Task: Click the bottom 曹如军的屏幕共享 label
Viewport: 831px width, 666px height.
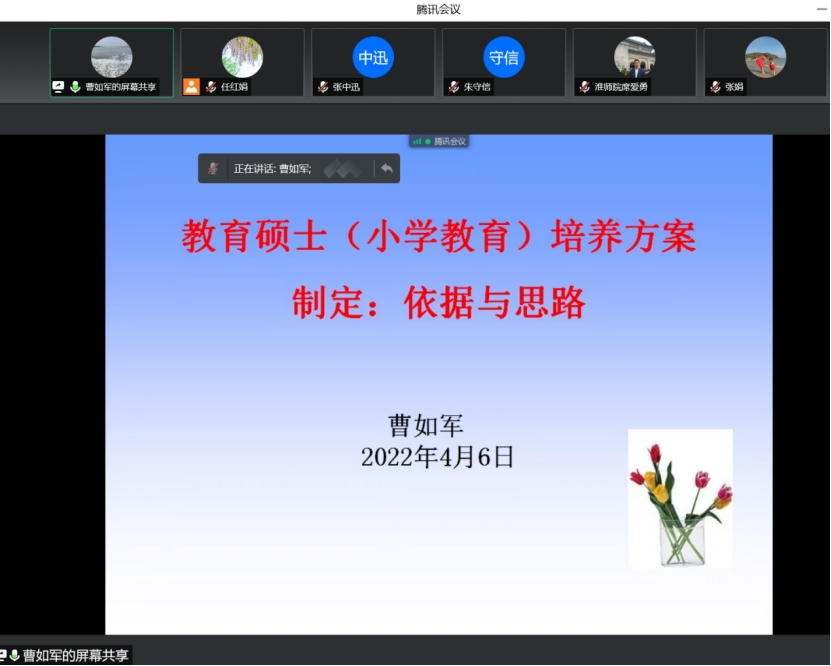Action: click(x=75, y=656)
